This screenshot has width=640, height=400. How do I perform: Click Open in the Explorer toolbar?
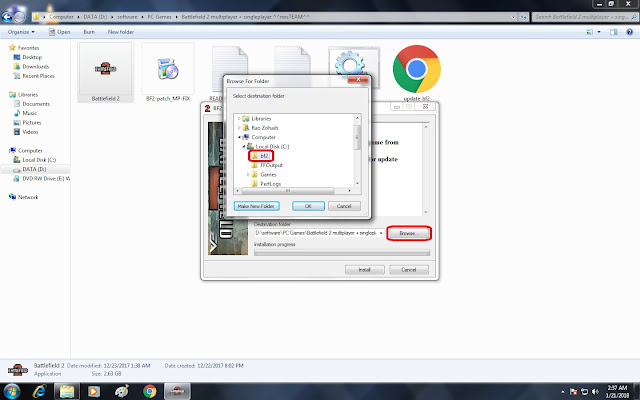point(60,32)
